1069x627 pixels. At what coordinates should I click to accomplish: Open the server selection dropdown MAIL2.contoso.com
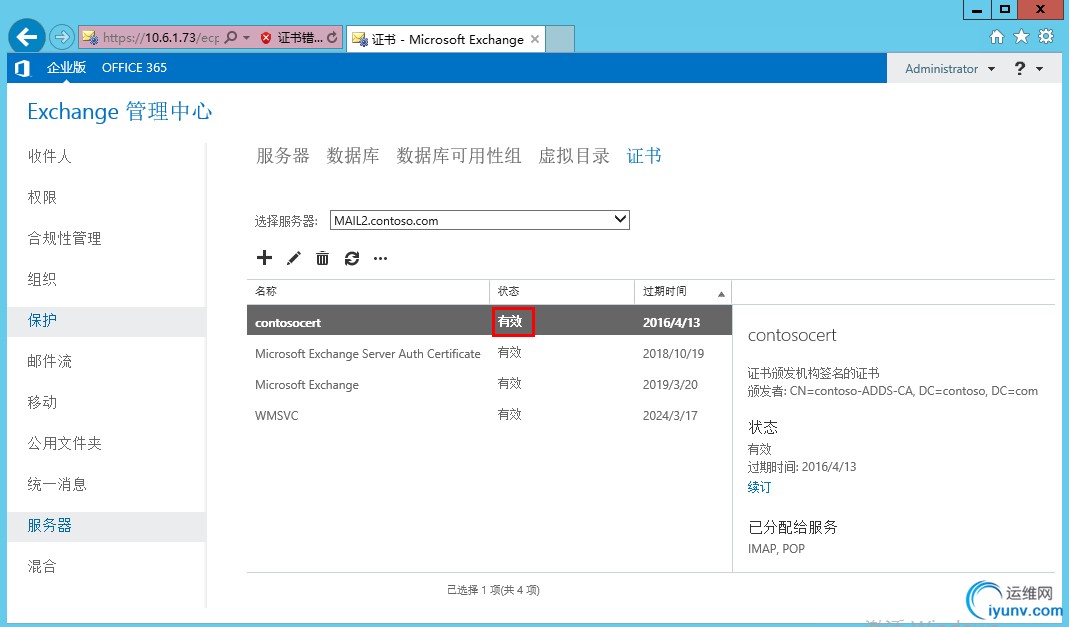pyautogui.click(x=479, y=220)
